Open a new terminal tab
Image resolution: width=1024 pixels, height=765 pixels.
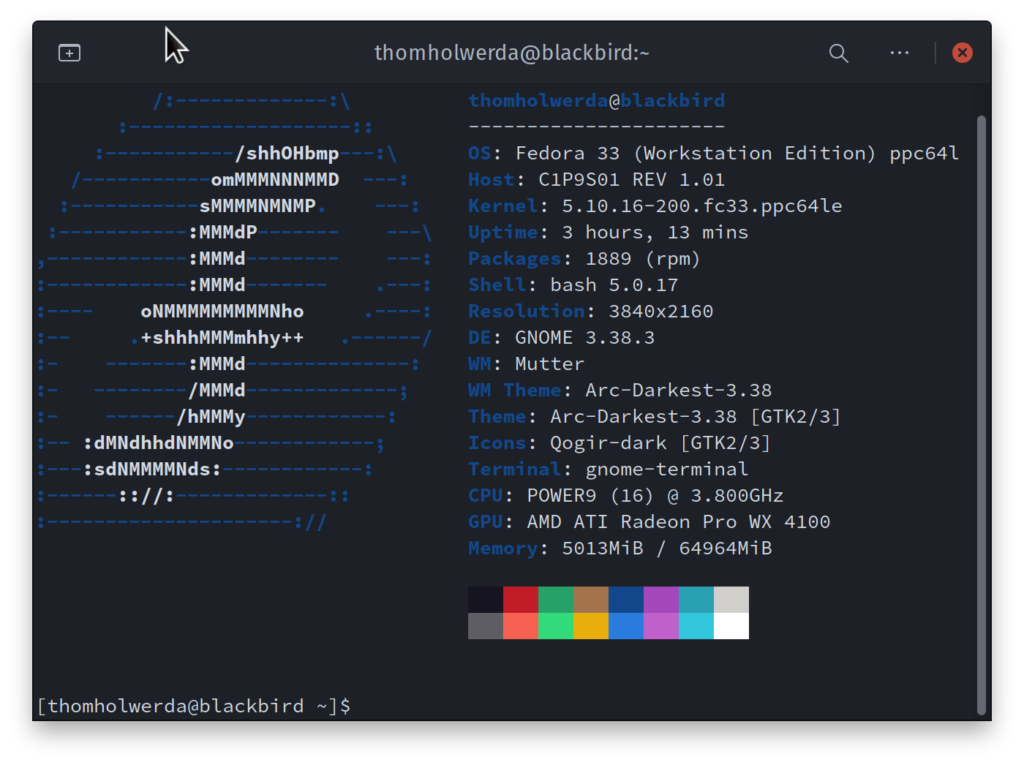click(x=69, y=52)
